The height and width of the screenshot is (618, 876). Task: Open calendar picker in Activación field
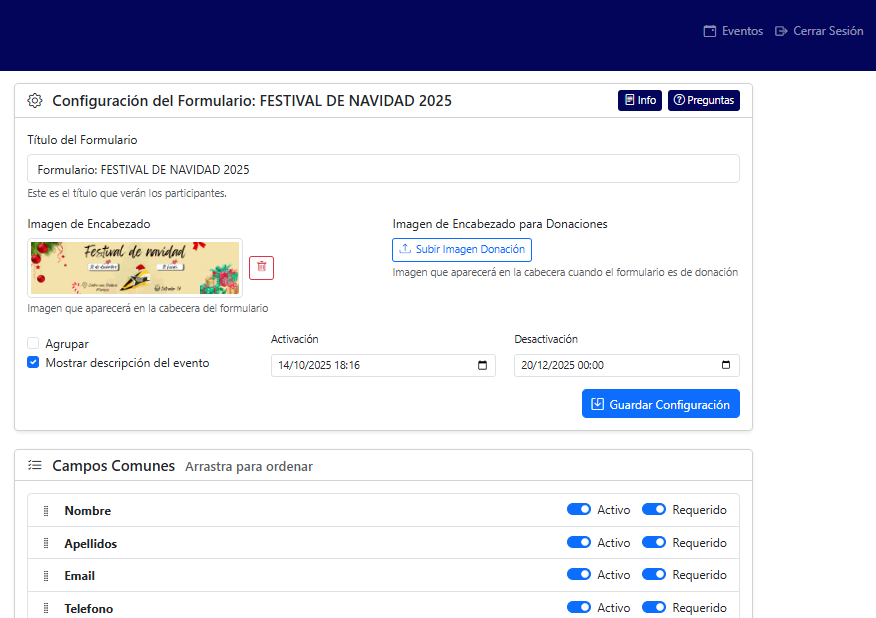tap(483, 366)
